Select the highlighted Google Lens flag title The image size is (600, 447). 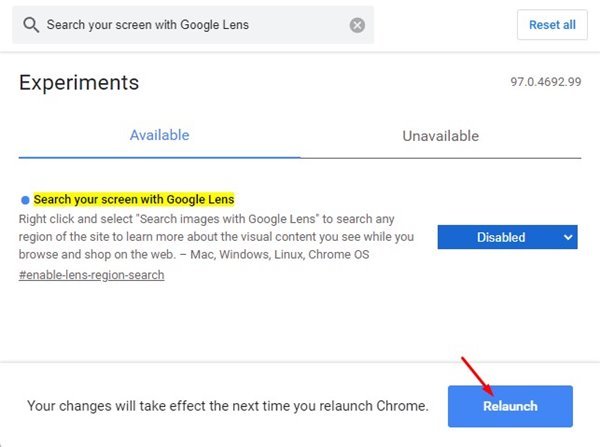point(134,199)
